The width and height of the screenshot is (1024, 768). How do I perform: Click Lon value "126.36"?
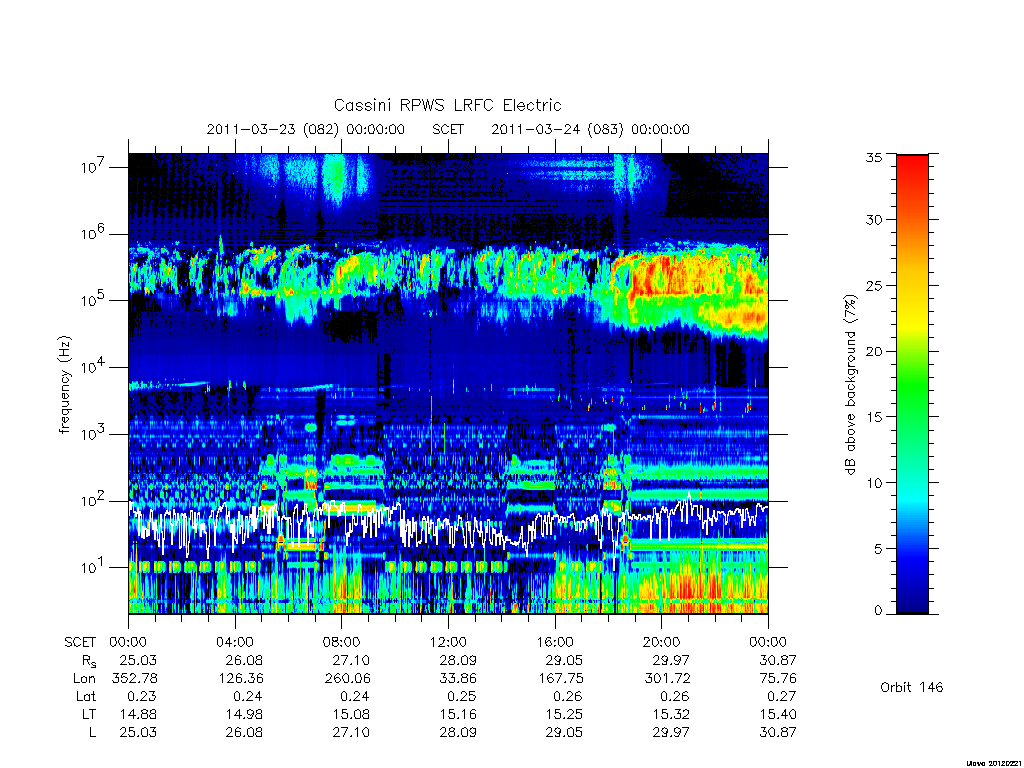click(241, 679)
